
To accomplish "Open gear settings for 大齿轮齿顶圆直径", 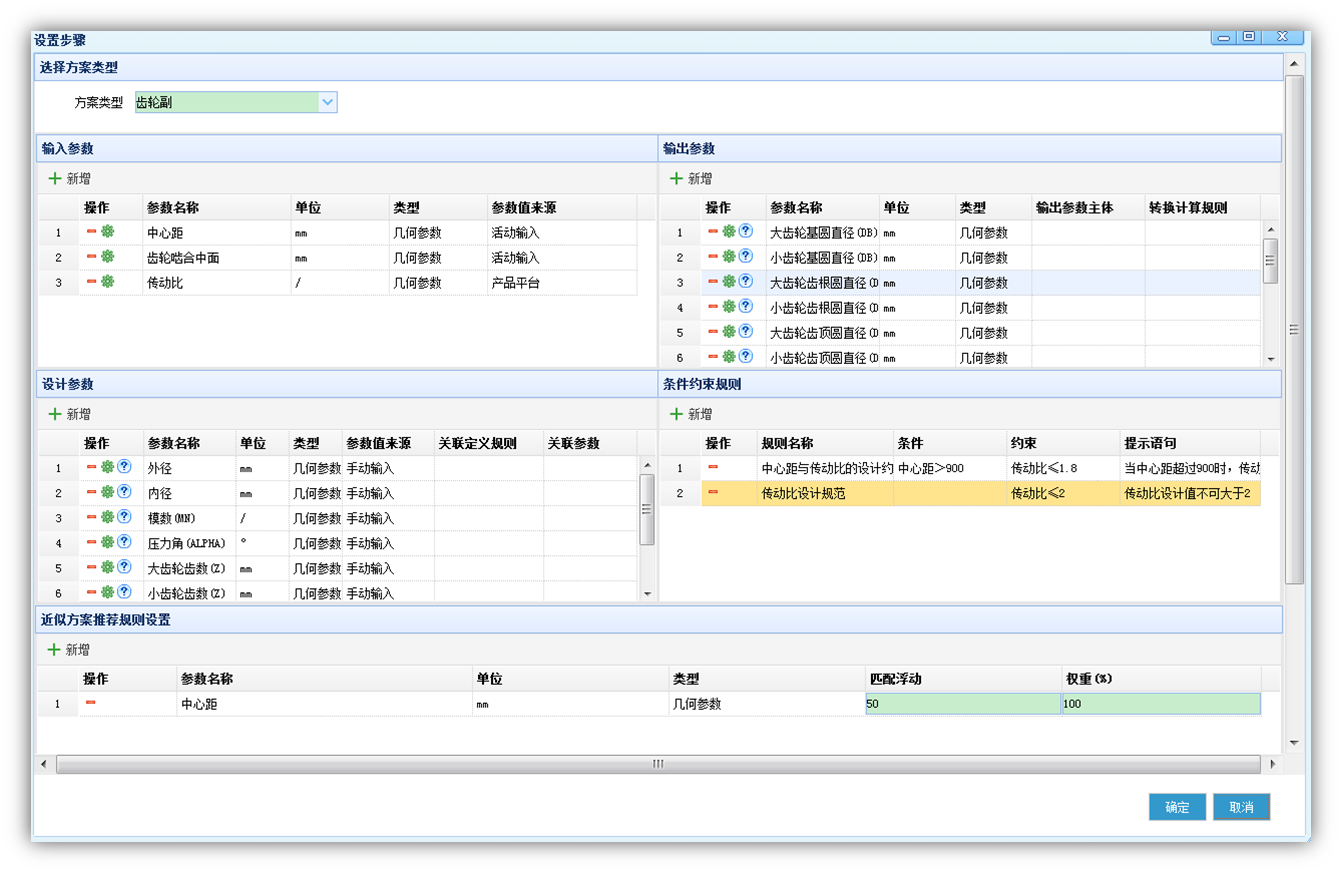I will point(729,332).
